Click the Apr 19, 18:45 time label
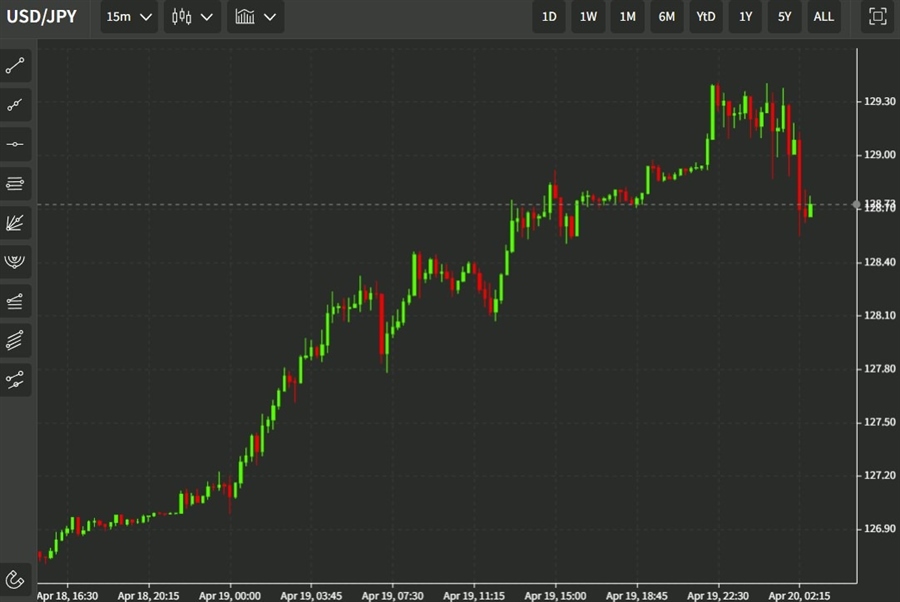 click(x=637, y=596)
